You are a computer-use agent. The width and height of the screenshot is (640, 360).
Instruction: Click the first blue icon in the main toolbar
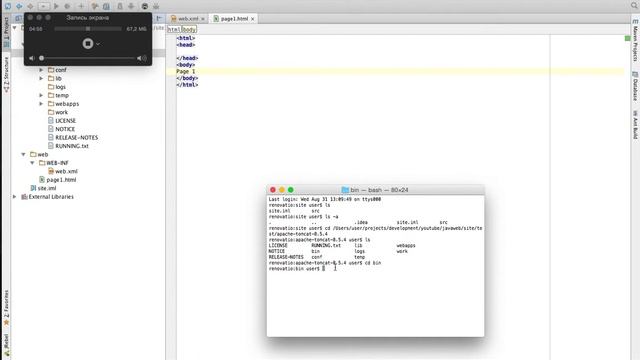click(x=8, y=6)
